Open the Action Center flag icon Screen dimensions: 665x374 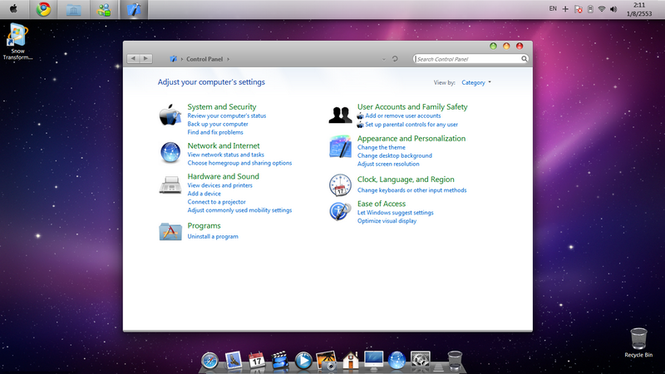(578, 9)
